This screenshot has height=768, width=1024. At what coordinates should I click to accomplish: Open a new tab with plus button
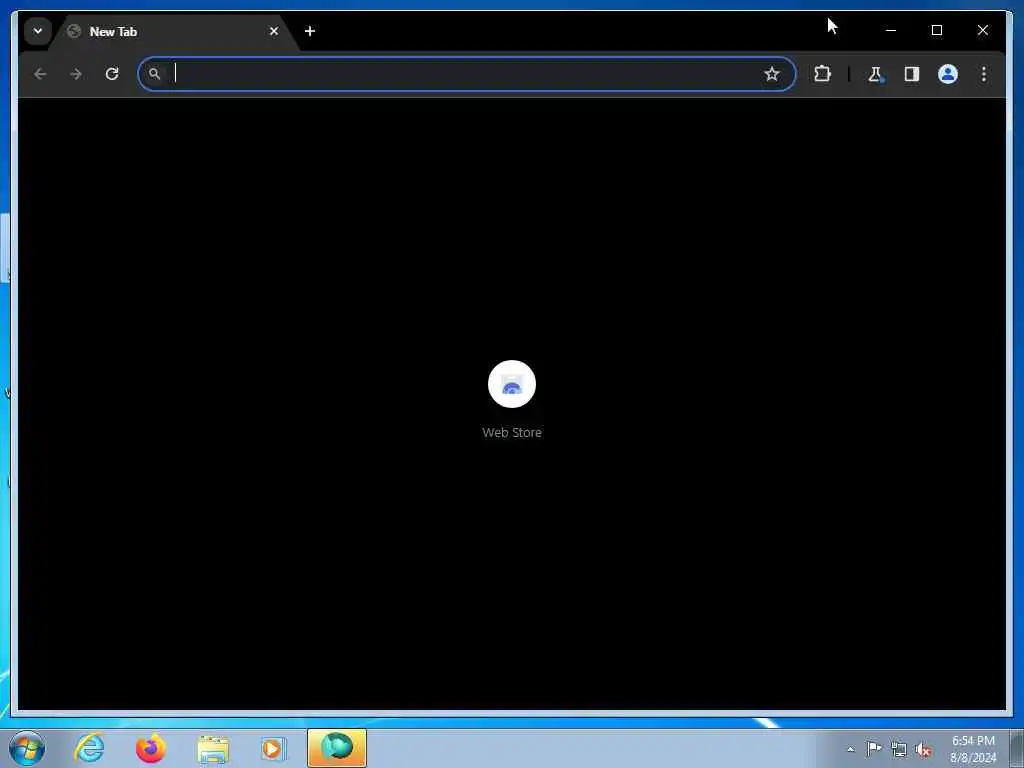[310, 31]
